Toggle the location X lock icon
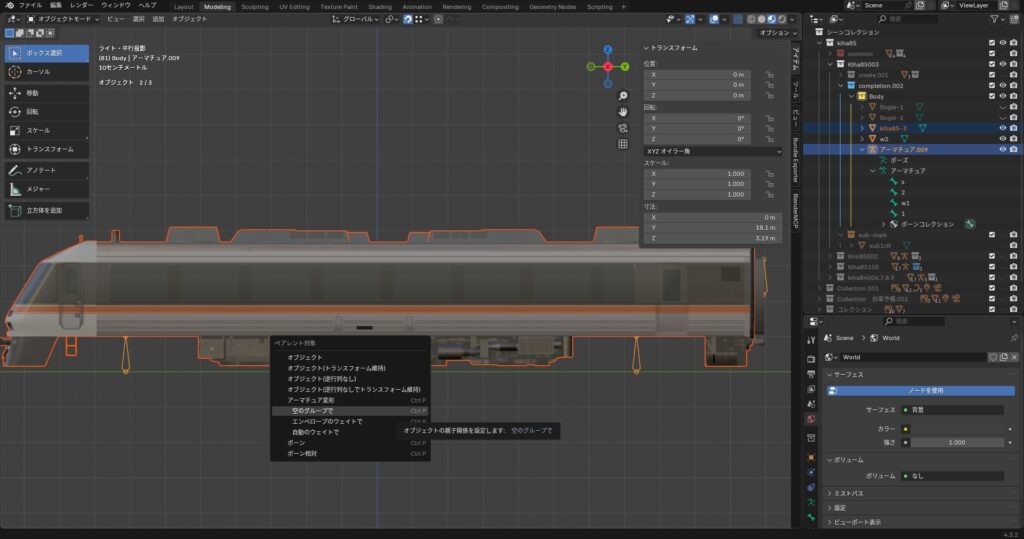The image size is (1024, 539). 768,74
